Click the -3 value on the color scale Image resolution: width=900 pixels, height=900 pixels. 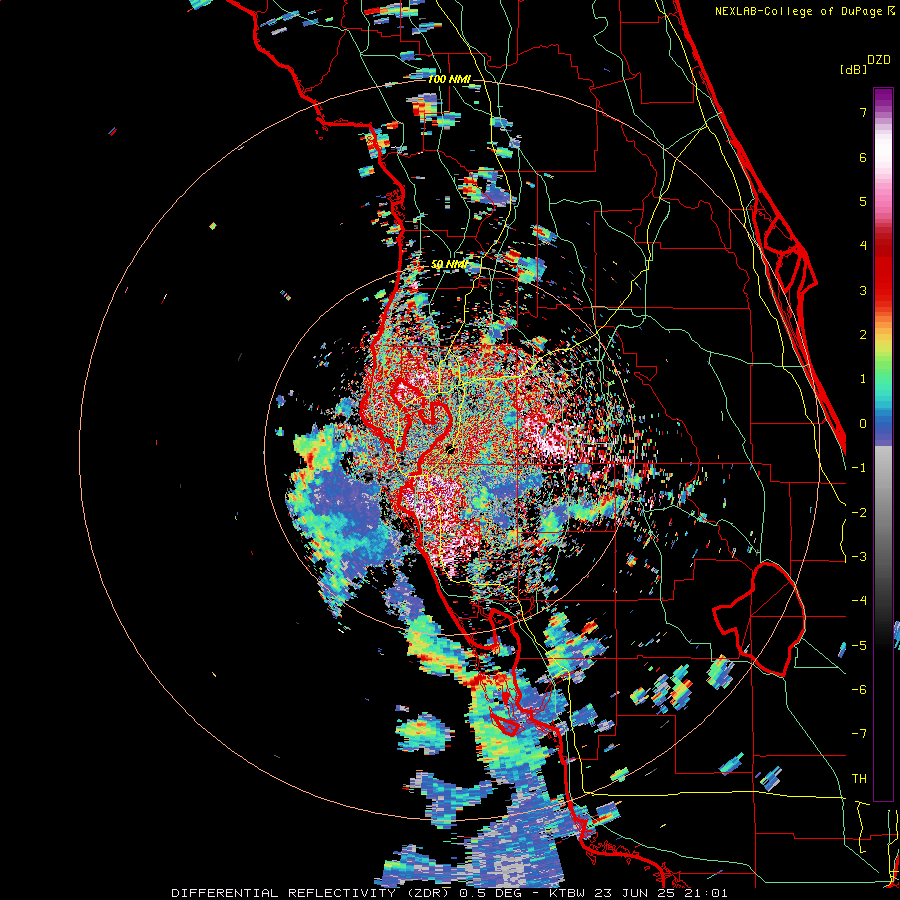coord(859,557)
